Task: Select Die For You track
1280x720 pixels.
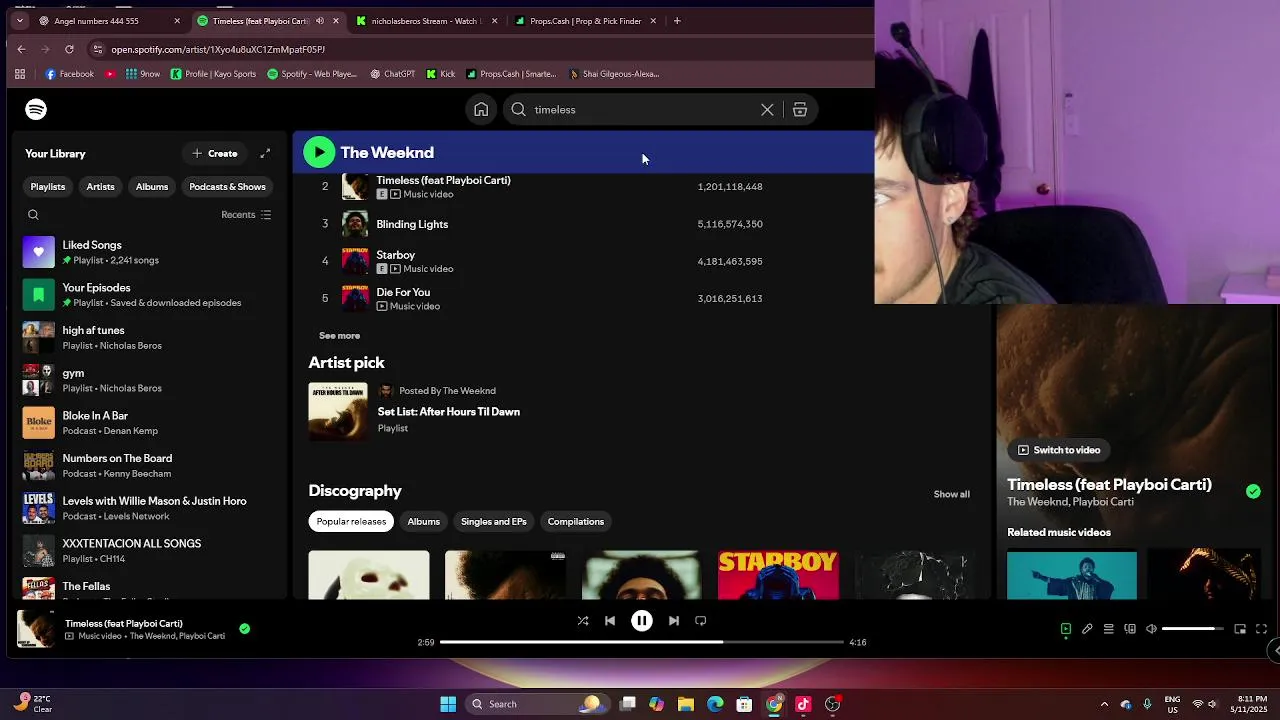Action: click(x=403, y=292)
